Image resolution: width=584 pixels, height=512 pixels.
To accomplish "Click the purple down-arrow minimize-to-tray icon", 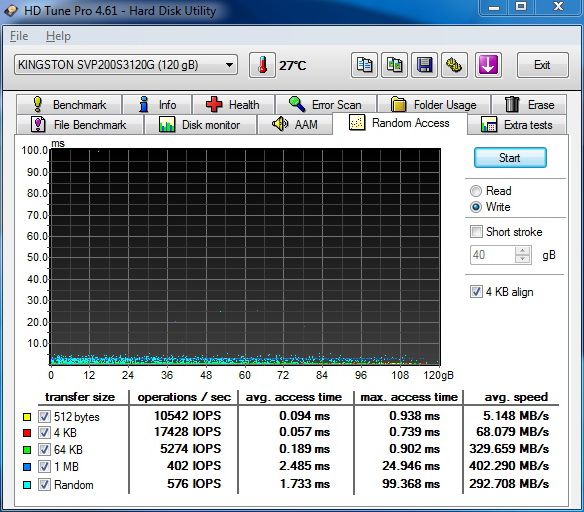I will pos(488,65).
